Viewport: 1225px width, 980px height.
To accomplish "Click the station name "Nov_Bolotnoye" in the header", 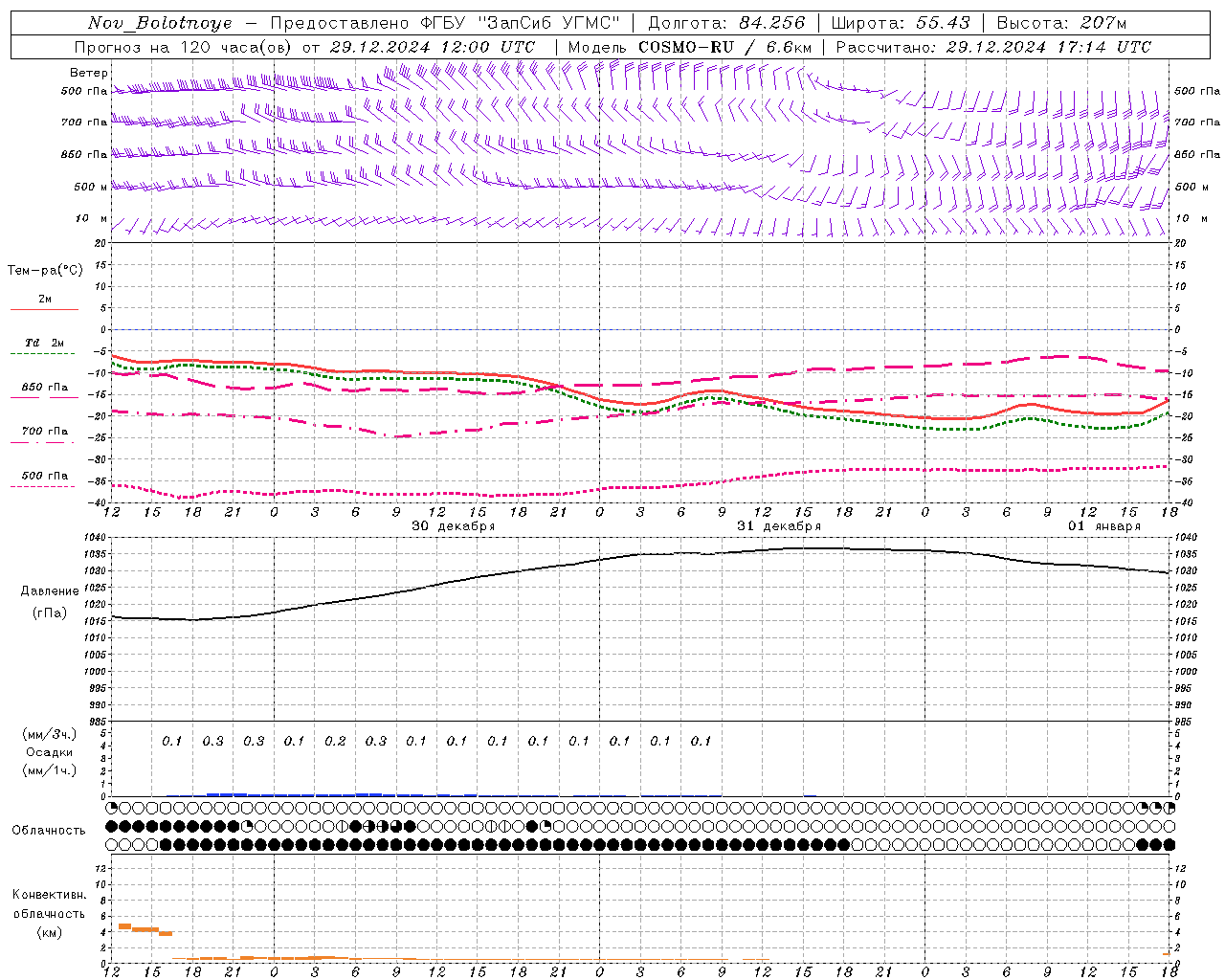I will [160, 23].
